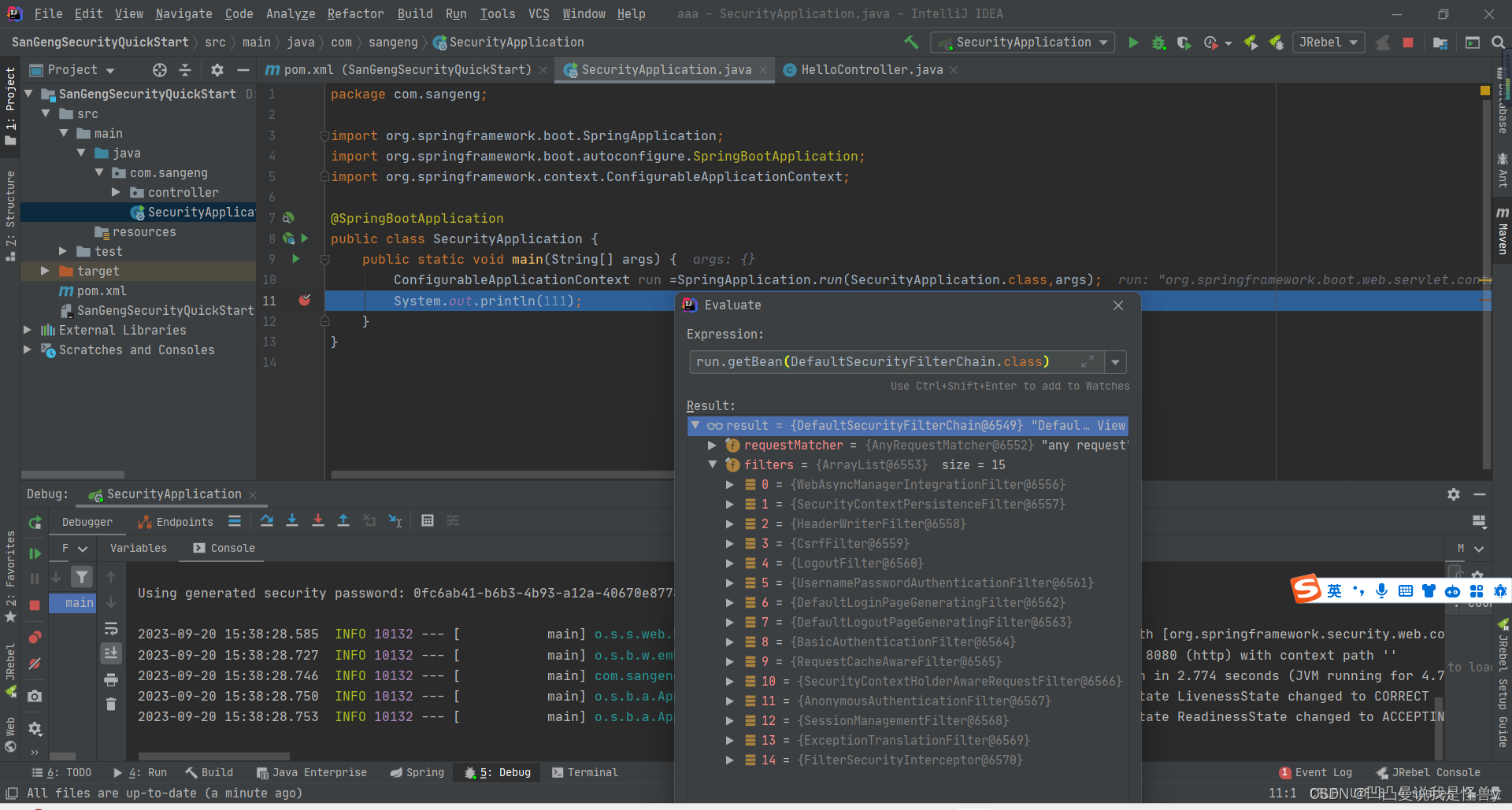Close the SecurityApplication debug session tab
Image resolution: width=1512 pixels, height=810 pixels.
pos(253,494)
